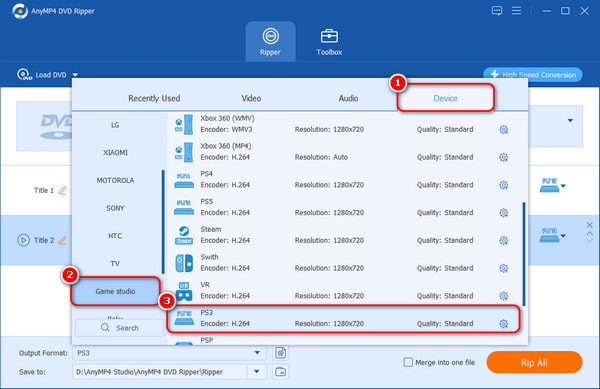Select the PS3 profile name
The width and height of the screenshot is (600, 389).
point(206,313)
